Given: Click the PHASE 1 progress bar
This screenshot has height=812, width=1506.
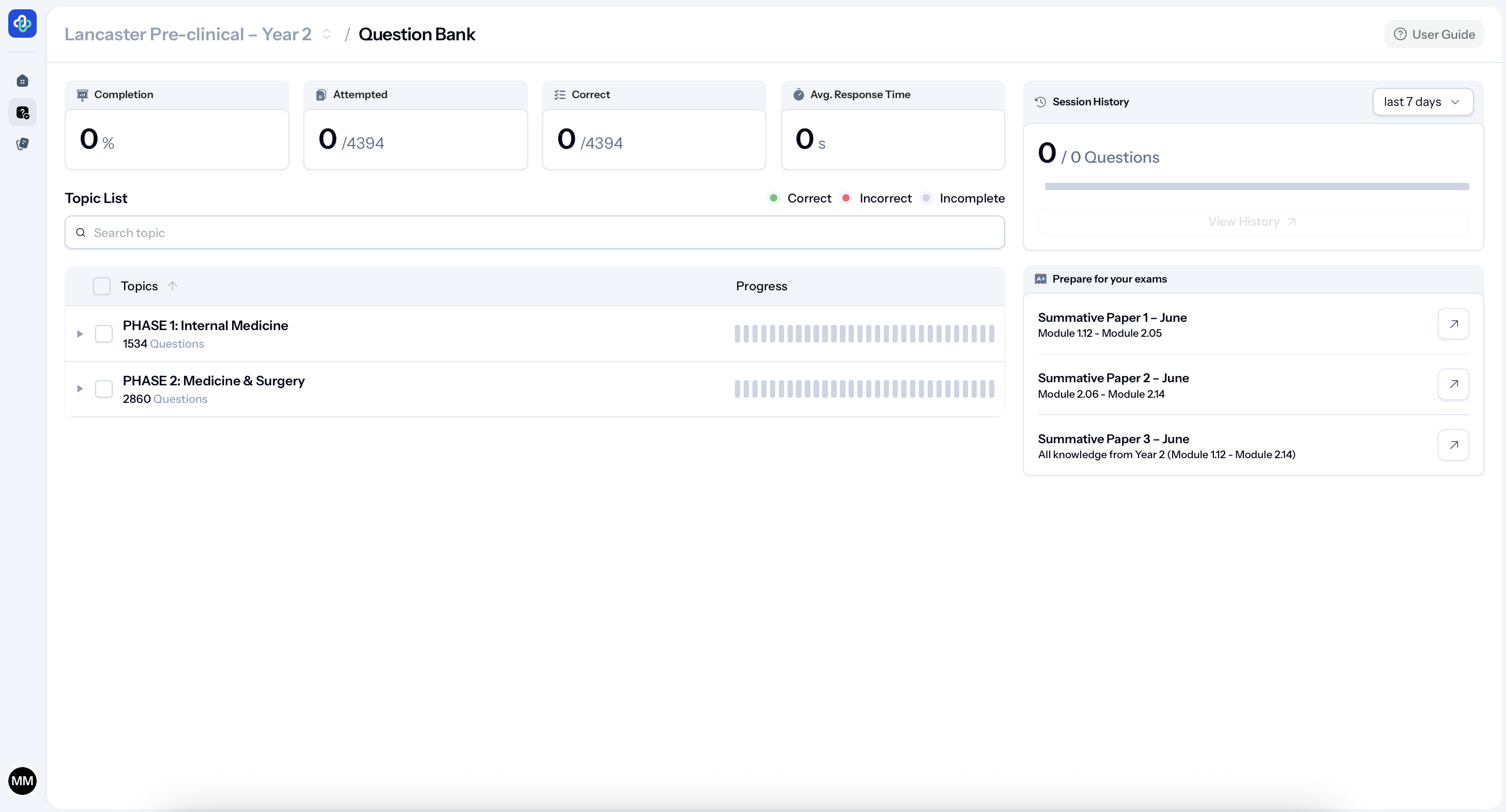Looking at the screenshot, I should click(x=864, y=334).
